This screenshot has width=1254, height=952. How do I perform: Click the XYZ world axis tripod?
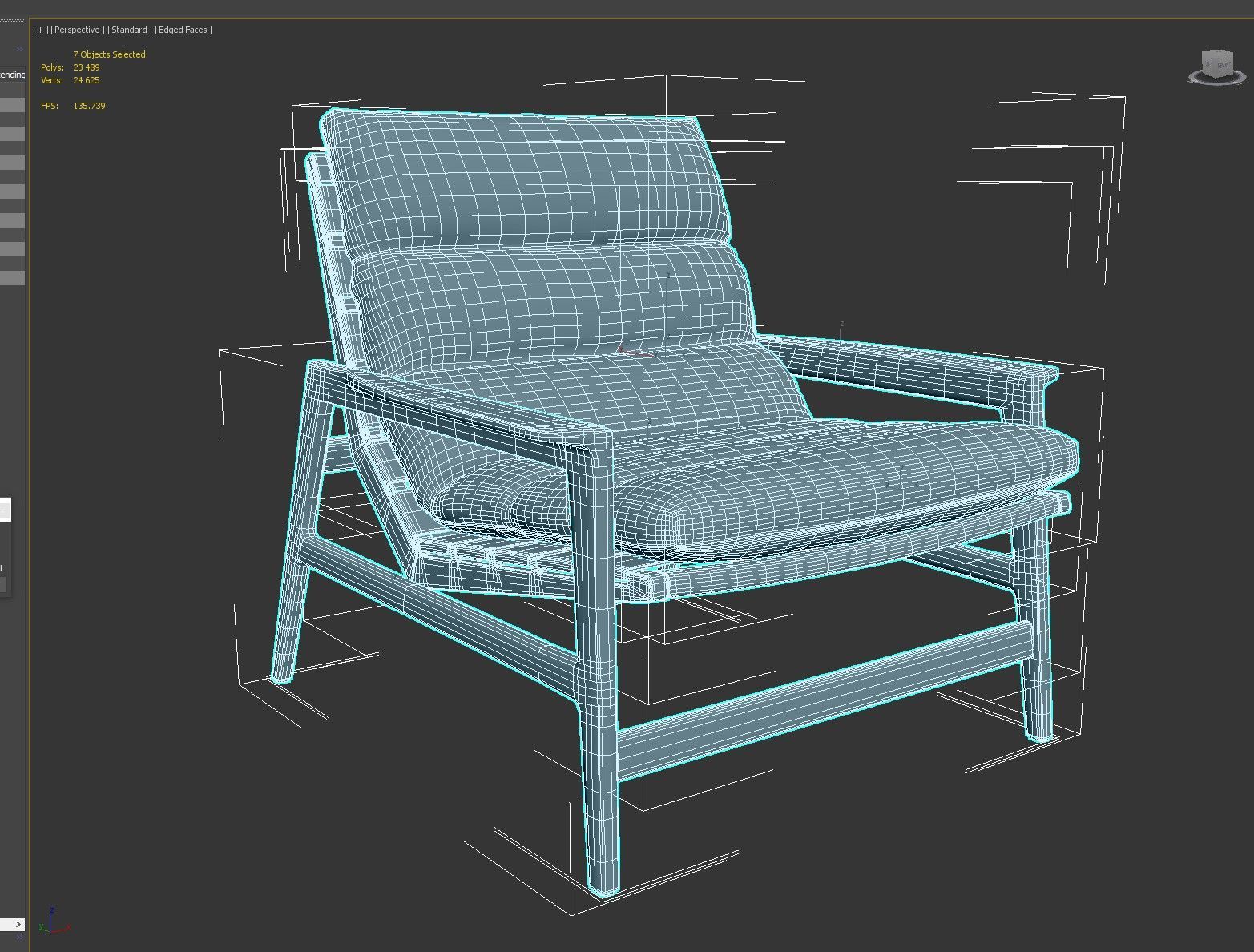[52, 923]
